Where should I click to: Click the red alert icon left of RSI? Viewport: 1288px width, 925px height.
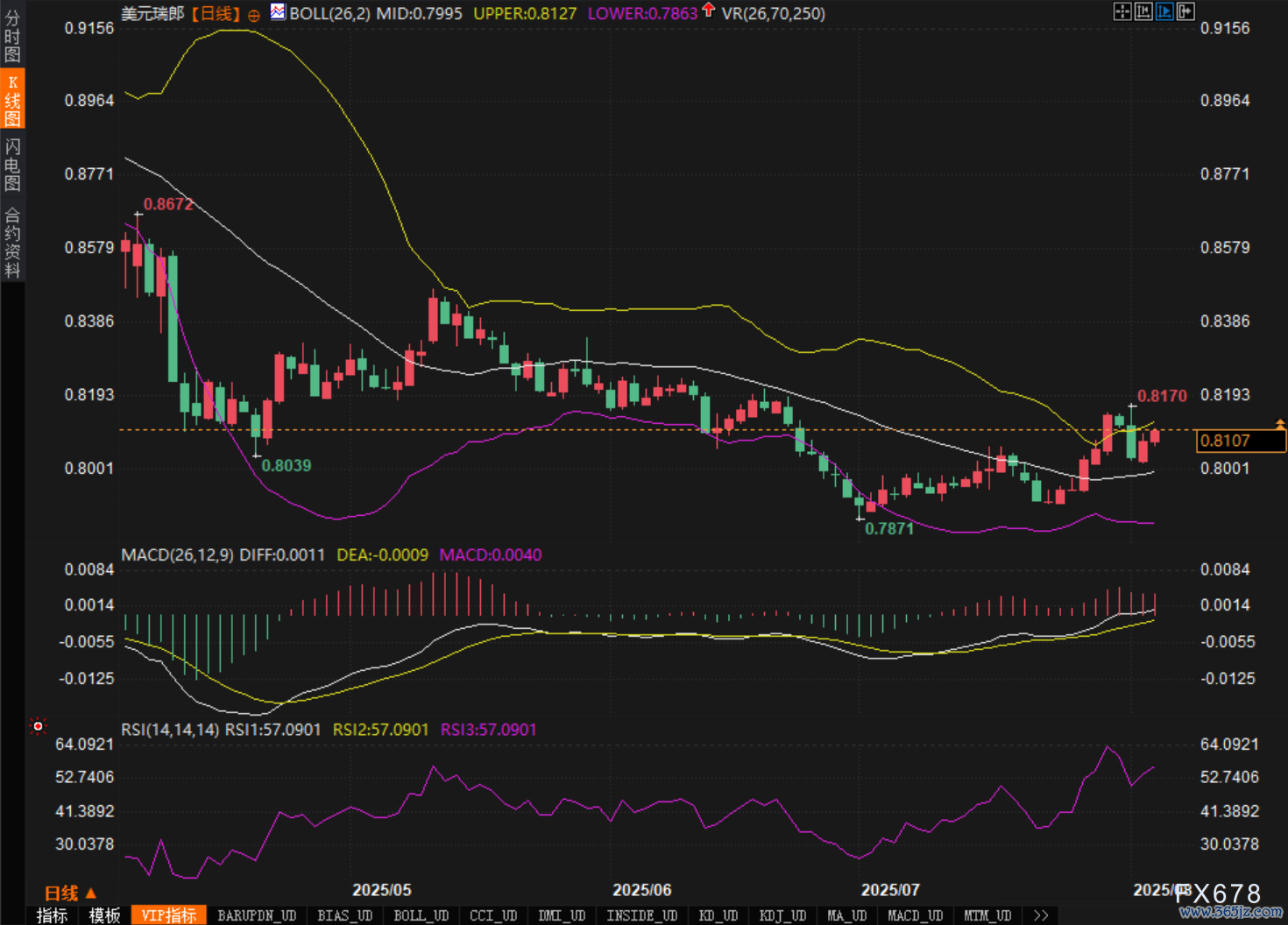[x=38, y=725]
